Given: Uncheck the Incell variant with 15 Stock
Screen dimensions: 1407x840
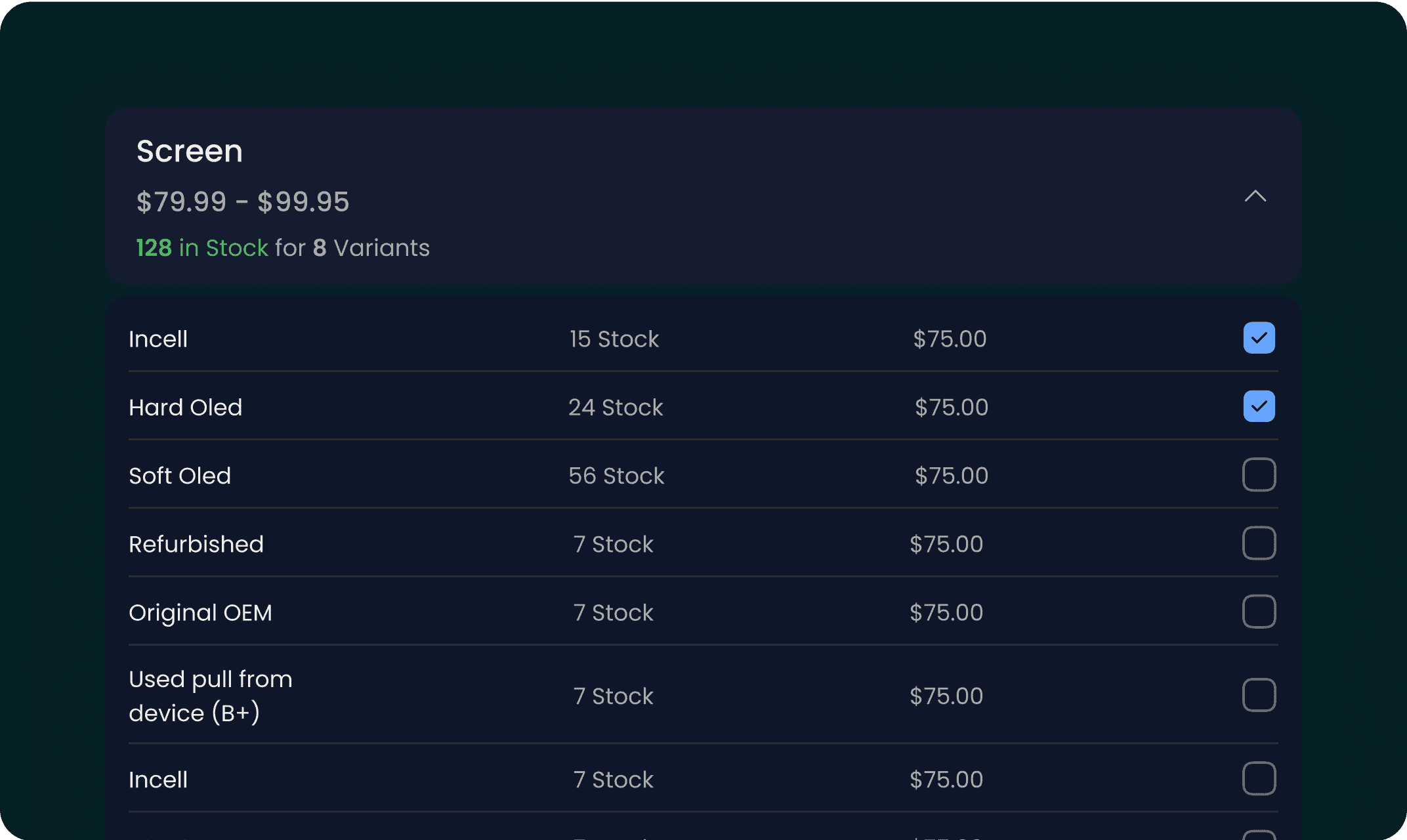Looking at the screenshot, I should point(1259,338).
